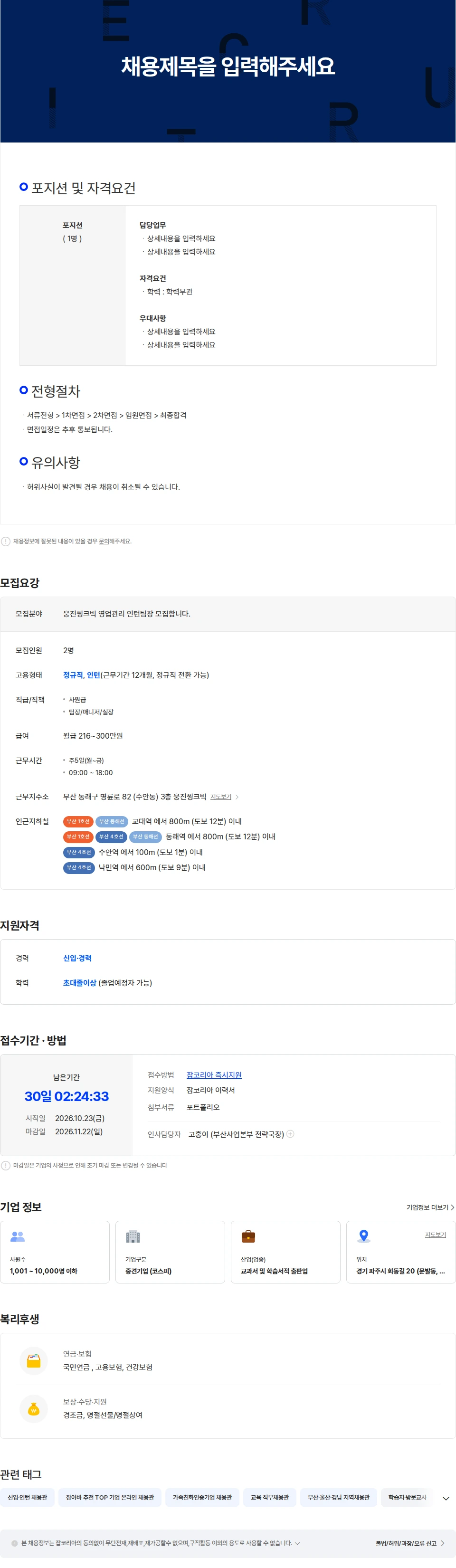Image resolution: width=456 pixels, height=1568 pixels.
Task: Click employee count people icon
Action: coord(18,1236)
